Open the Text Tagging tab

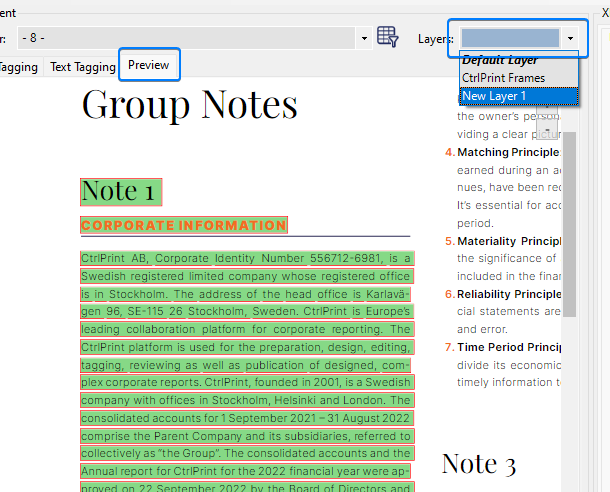83,67
